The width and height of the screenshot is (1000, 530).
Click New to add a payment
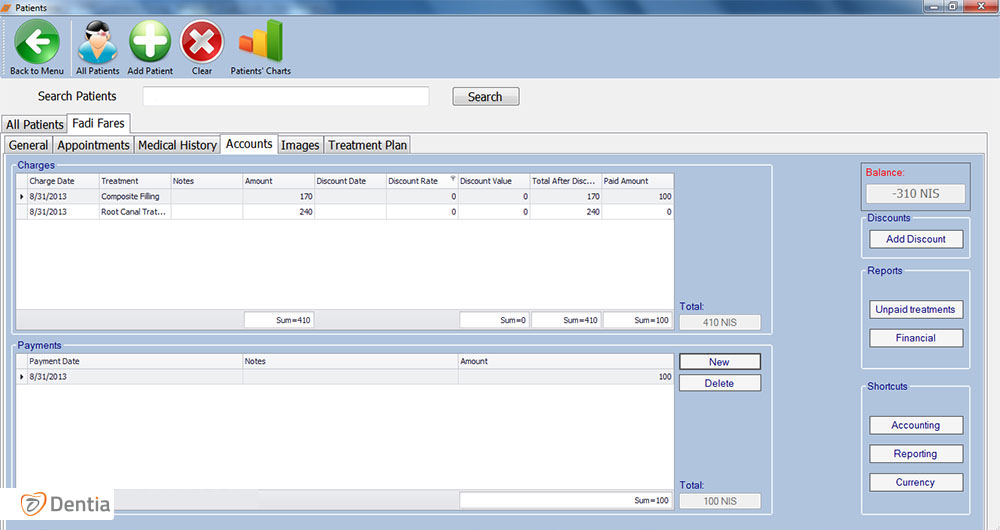tap(719, 362)
